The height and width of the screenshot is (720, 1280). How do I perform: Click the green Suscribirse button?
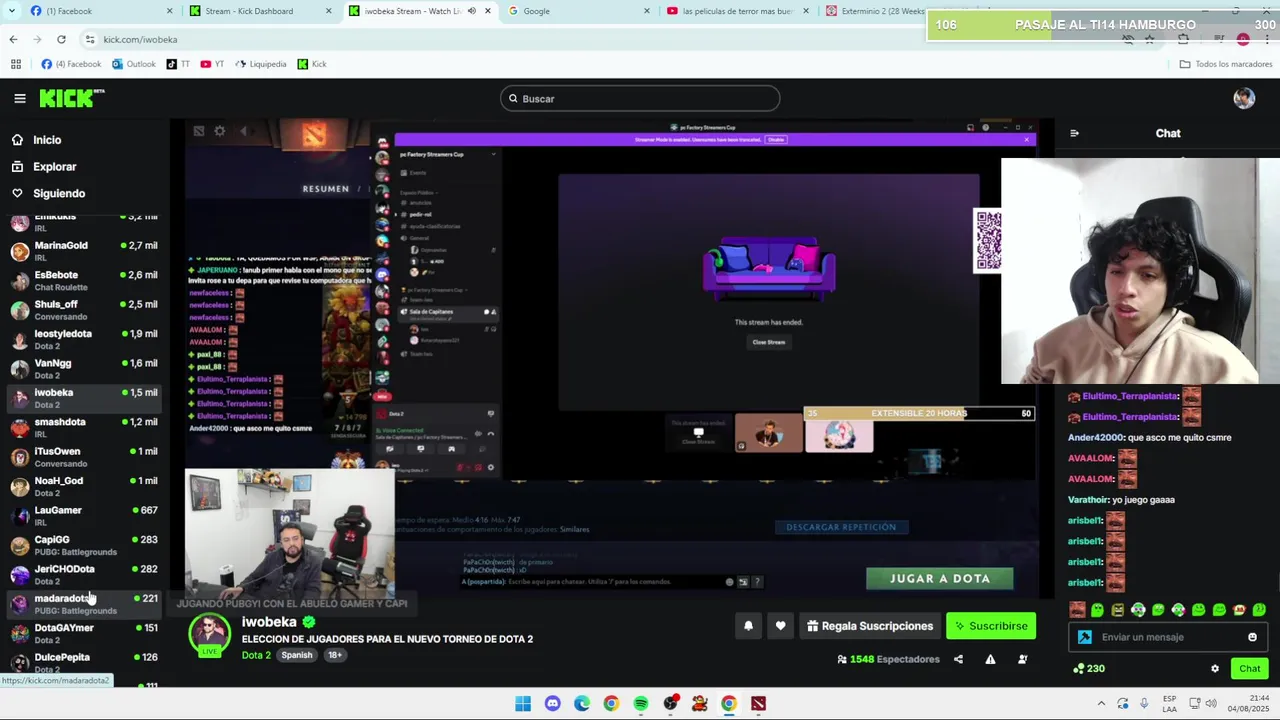[991, 626]
